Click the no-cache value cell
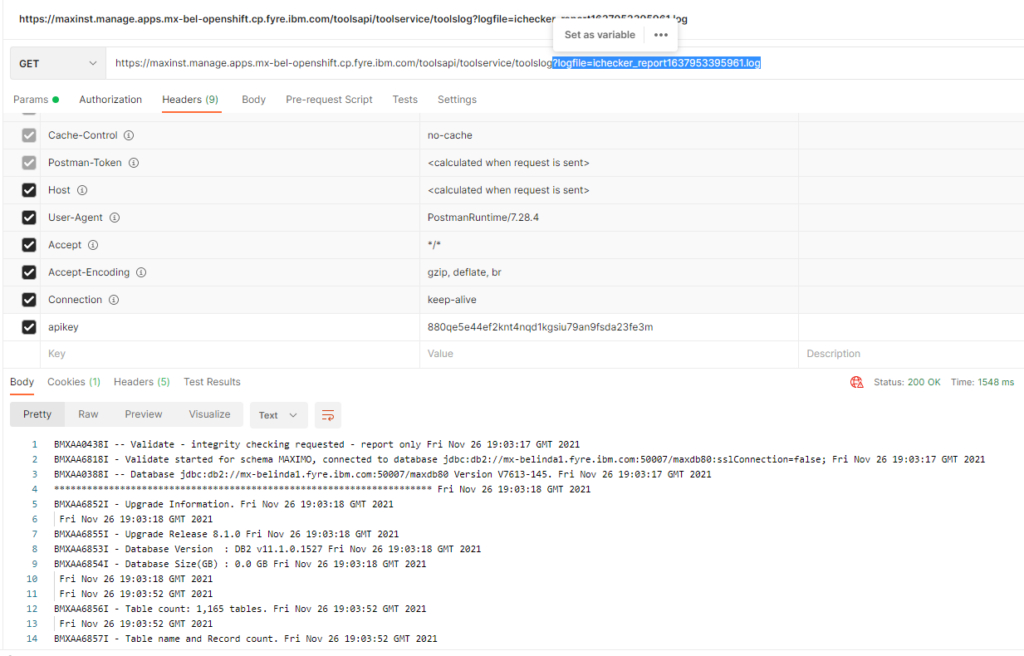The height and width of the screenshot is (656, 1024). [609, 135]
